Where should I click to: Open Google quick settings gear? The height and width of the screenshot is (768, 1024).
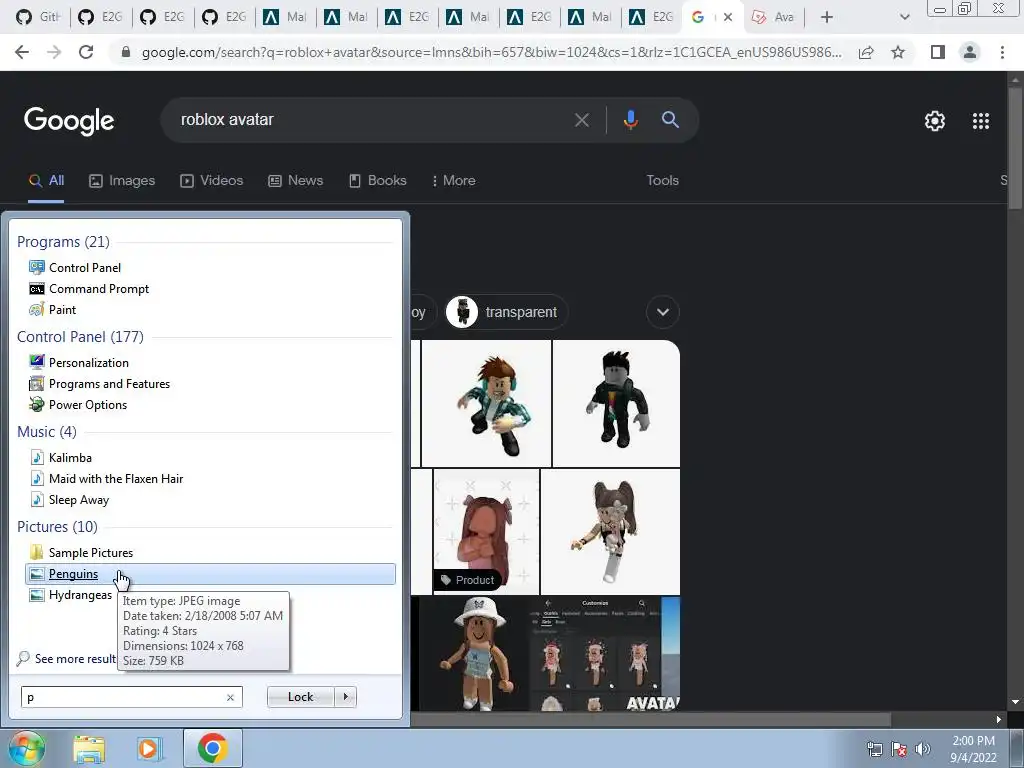pyautogui.click(x=935, y=121)
